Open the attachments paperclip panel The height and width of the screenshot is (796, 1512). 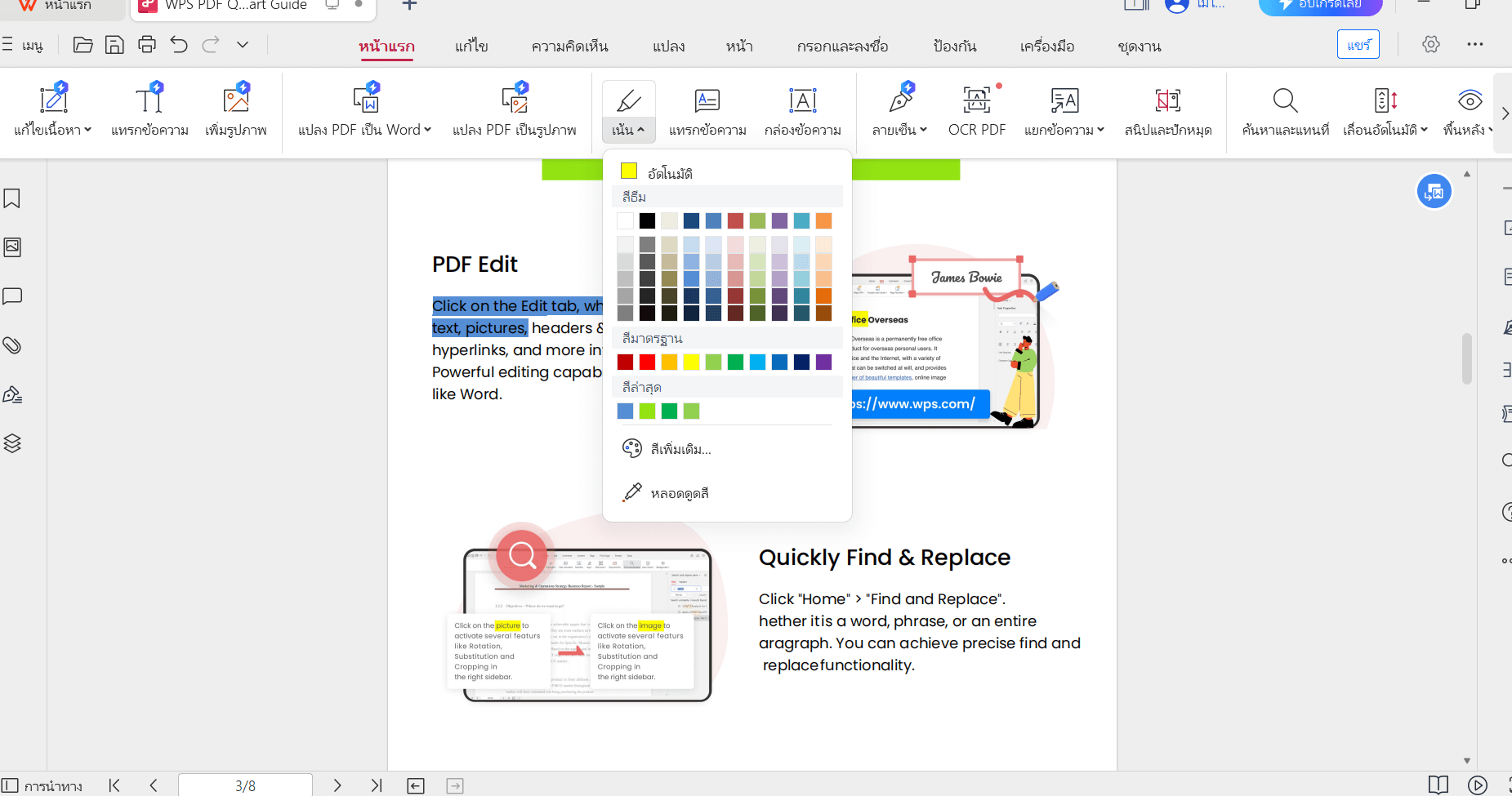(x=12, y=345)
